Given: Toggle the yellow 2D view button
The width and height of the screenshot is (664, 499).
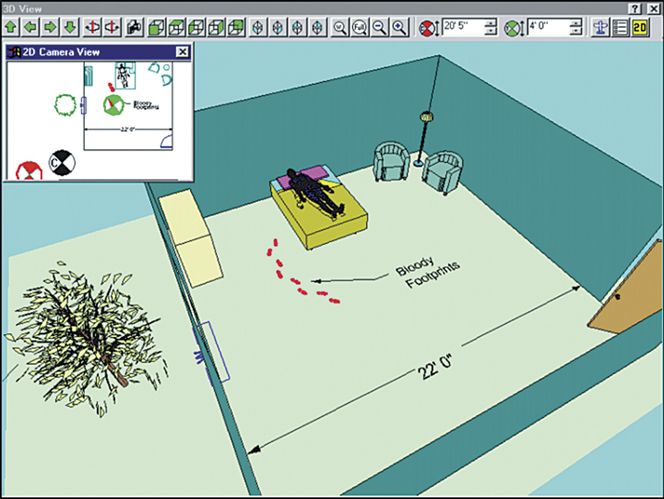Looking at the screenshot, I should tap(640, 27).
